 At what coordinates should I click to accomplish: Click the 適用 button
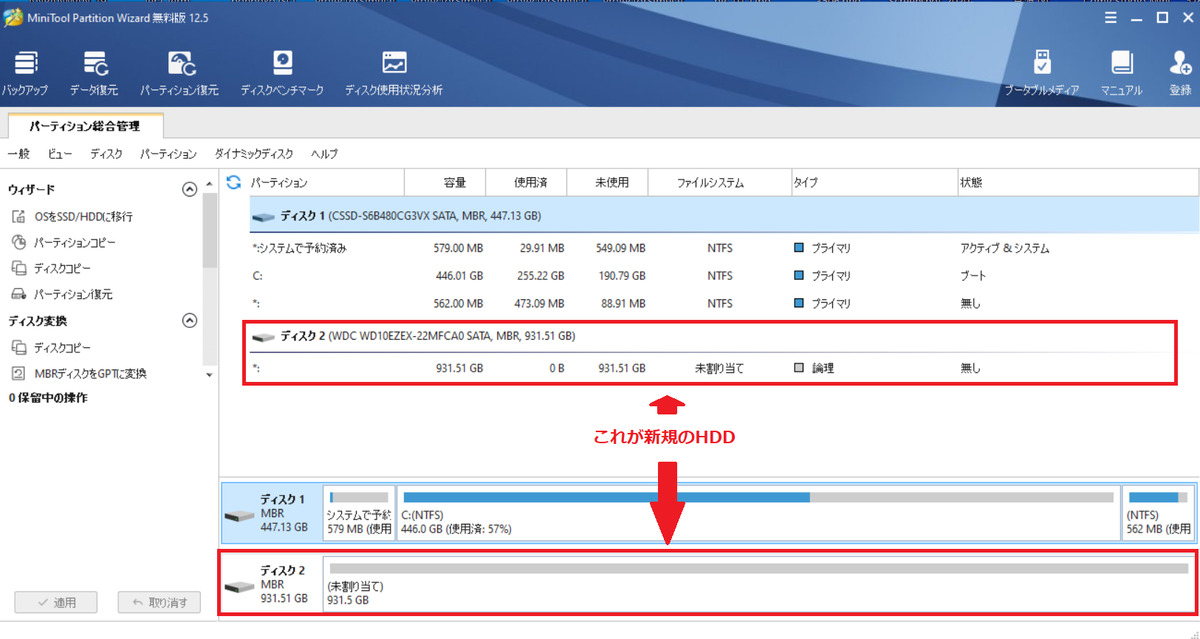(x=56, y=602)
